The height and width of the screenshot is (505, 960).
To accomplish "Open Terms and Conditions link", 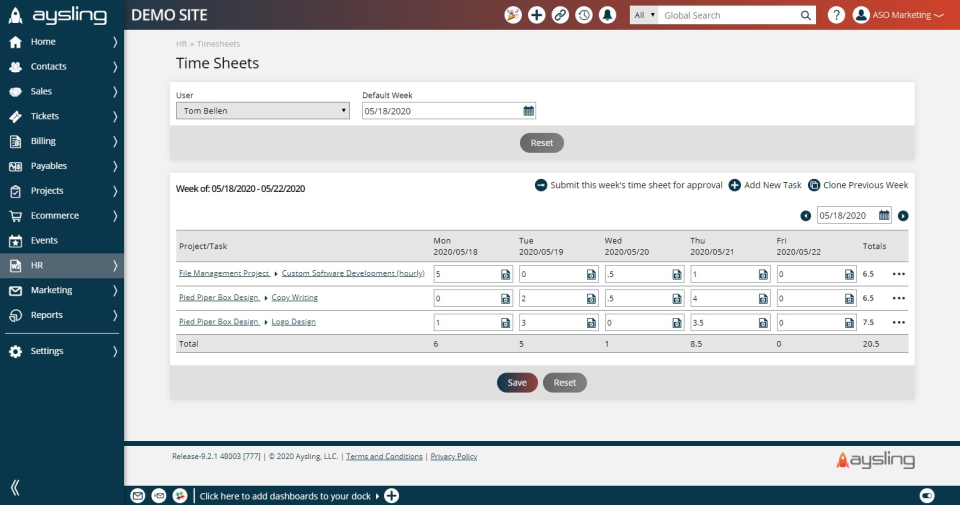I will coord(384,457).
